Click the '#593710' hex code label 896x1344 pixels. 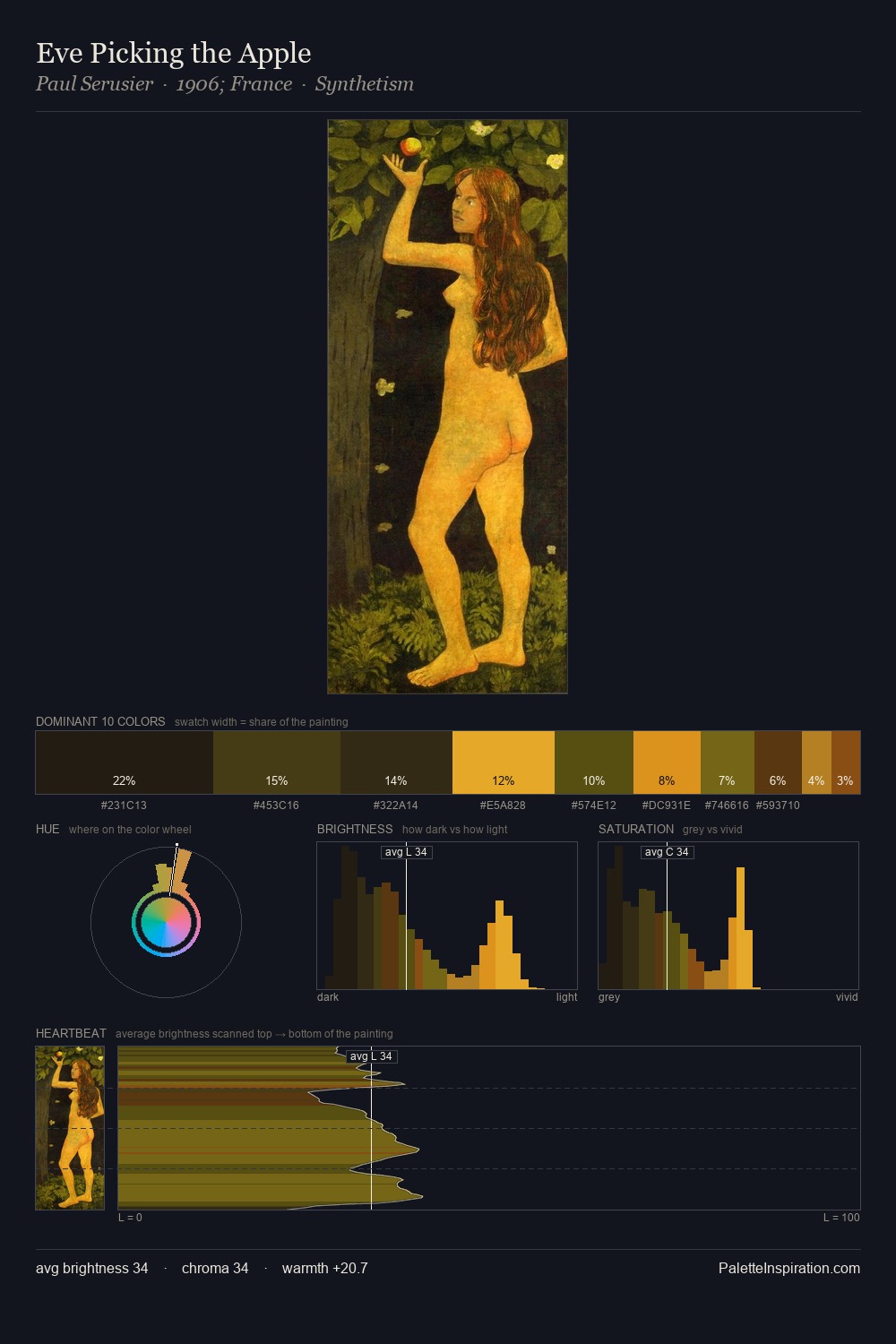click(778, 805)
